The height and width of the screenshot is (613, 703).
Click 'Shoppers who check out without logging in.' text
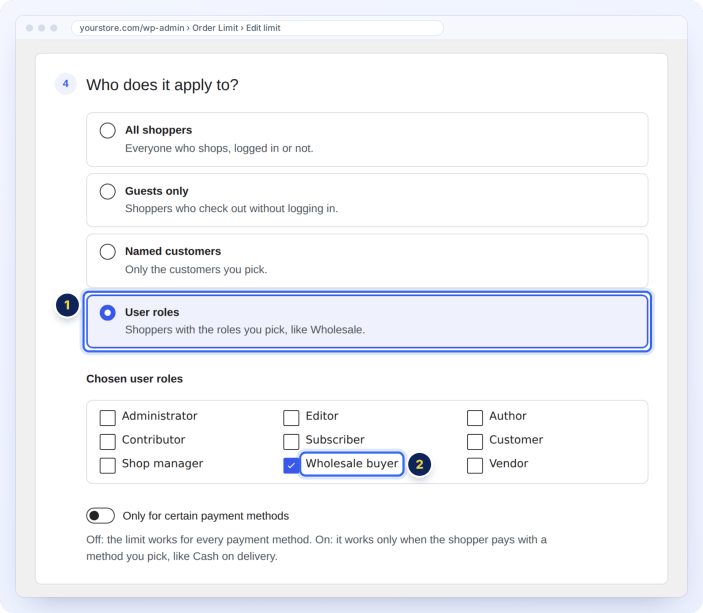point(231,209)
